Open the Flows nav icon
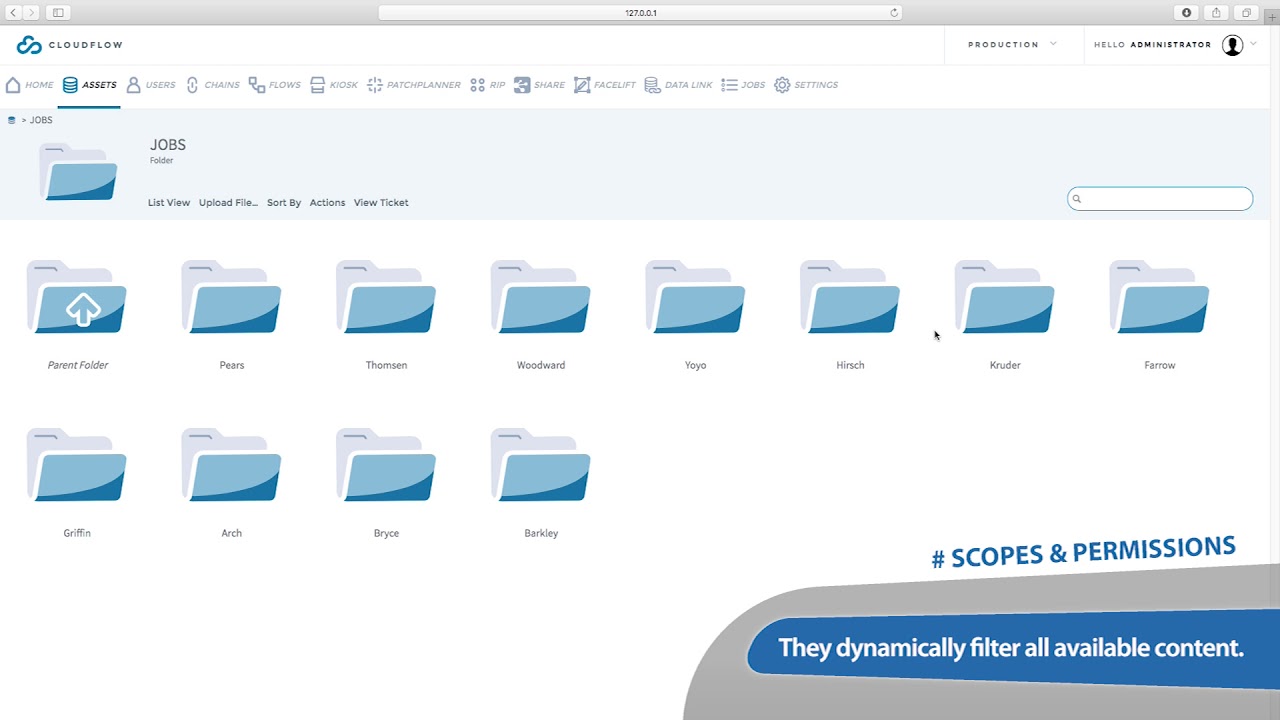 257,85
